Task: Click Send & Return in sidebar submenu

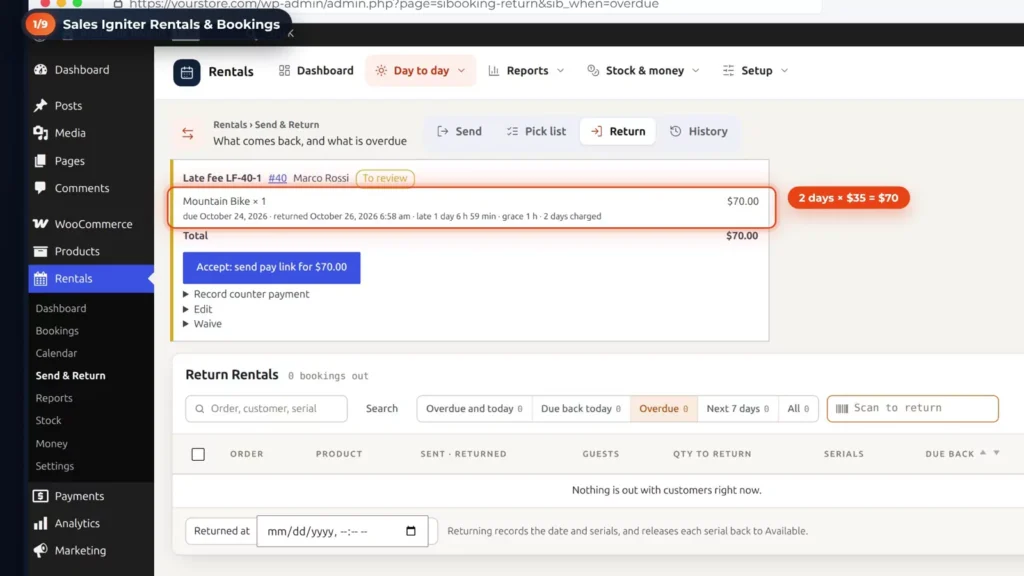Action: (x=71, y=376)
